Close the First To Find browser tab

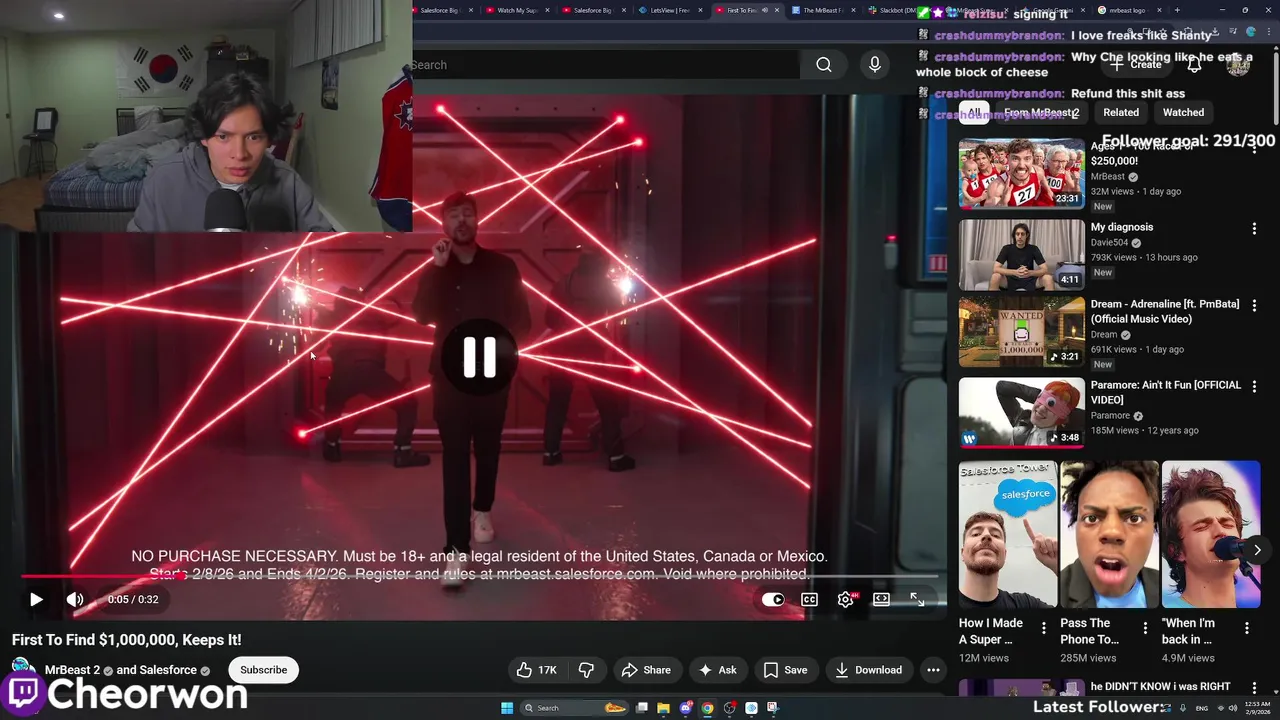(x=776, y=10)
